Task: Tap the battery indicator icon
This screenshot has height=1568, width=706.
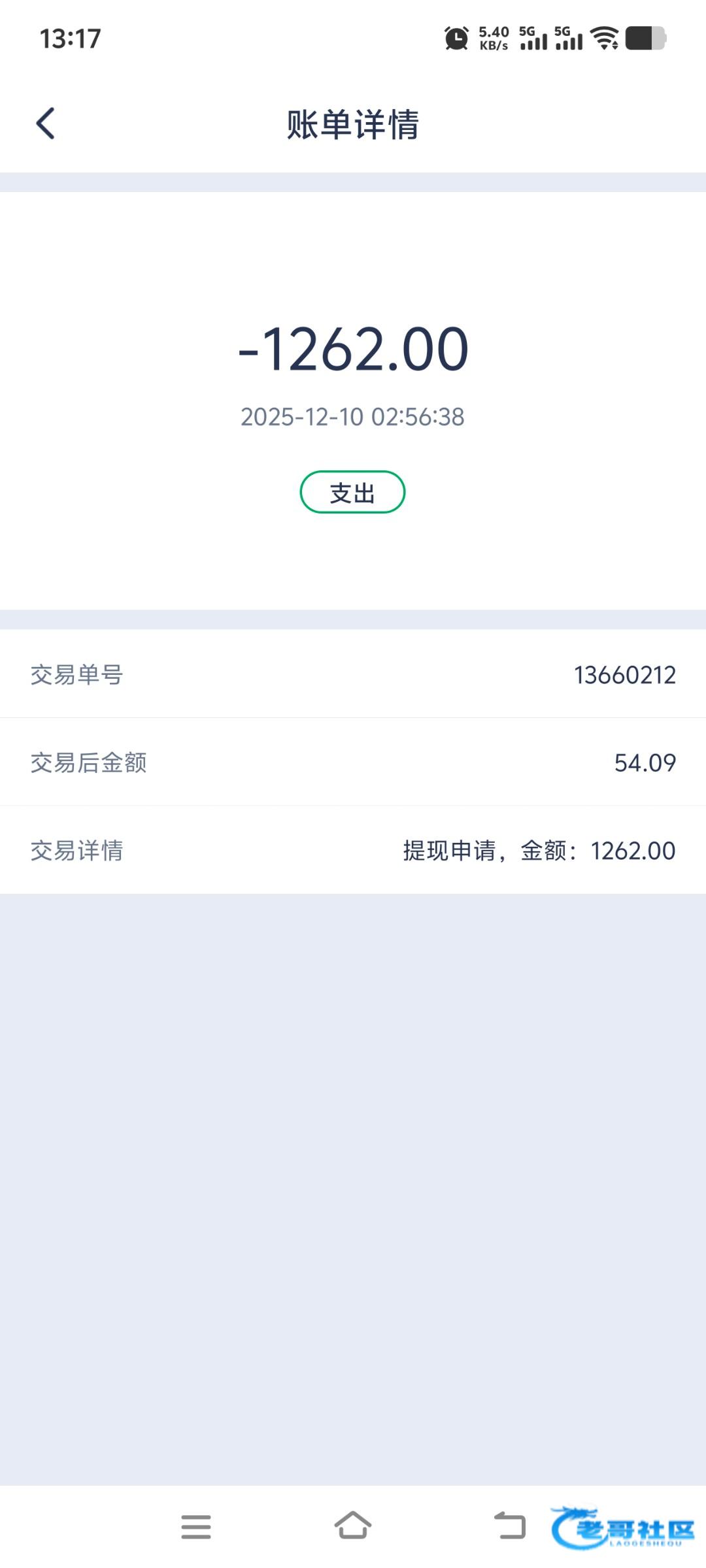Action: pyautogui.click(x=645, y=38)
